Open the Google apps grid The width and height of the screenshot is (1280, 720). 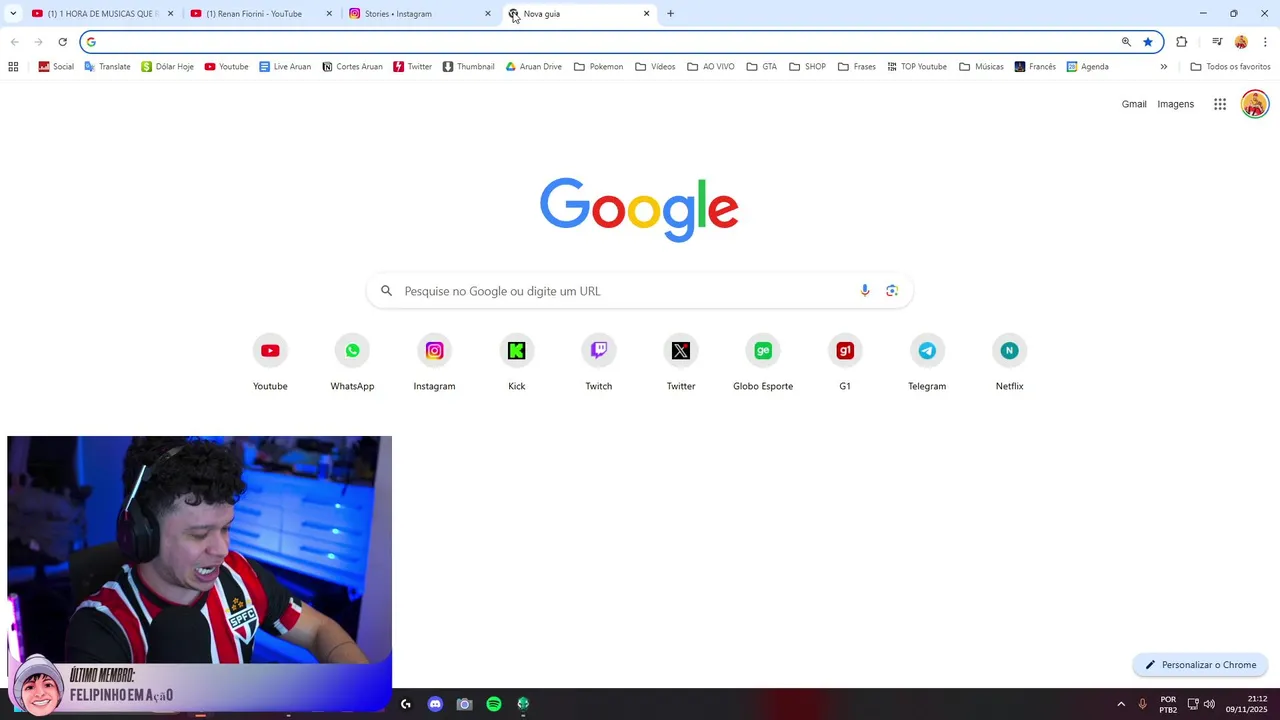click(1220, 104)
